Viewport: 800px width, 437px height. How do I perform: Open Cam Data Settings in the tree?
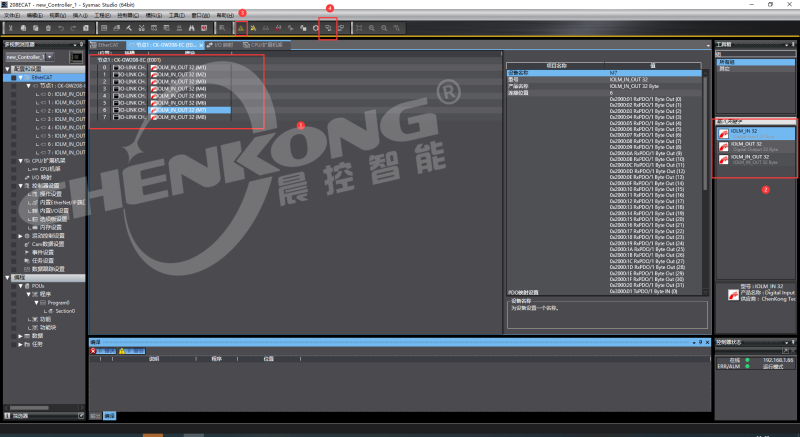pos(47,244)
